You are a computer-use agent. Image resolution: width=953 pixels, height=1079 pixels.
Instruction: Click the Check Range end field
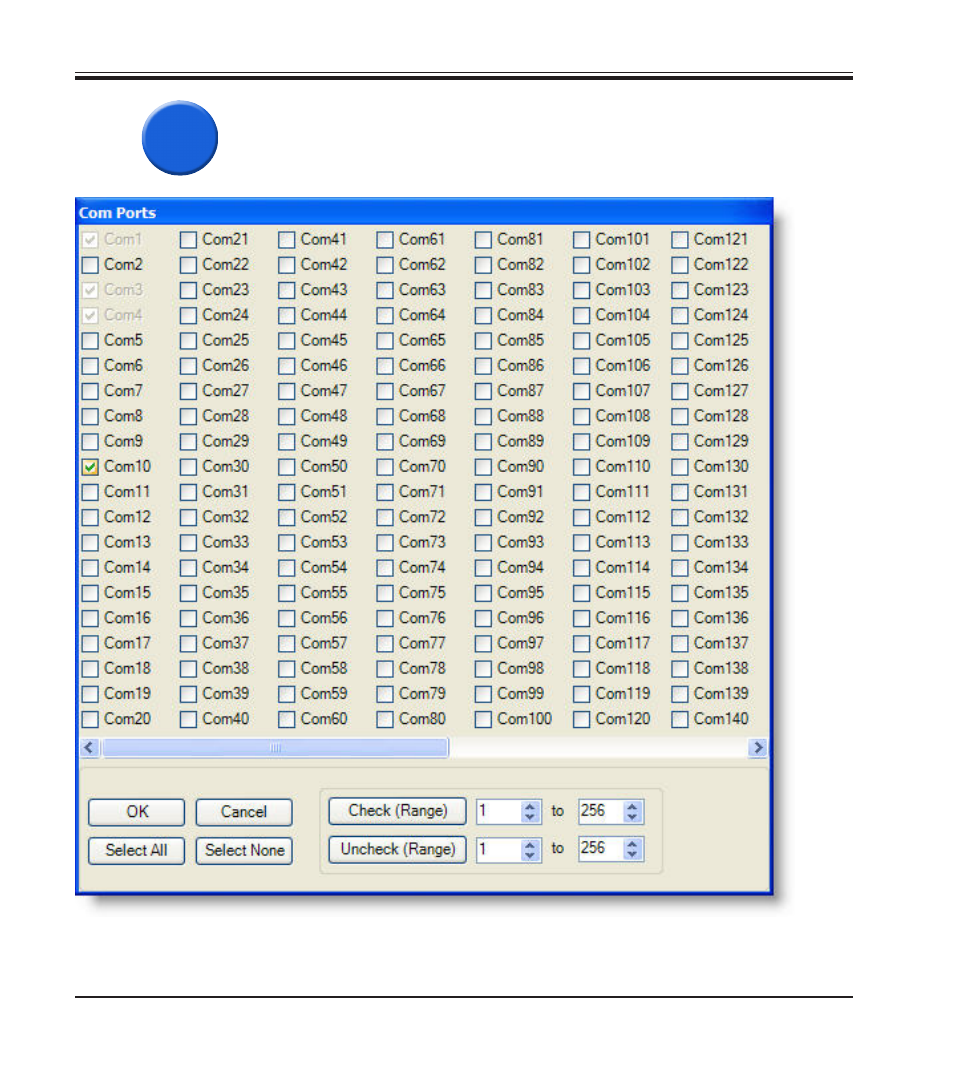coord(601,811)
